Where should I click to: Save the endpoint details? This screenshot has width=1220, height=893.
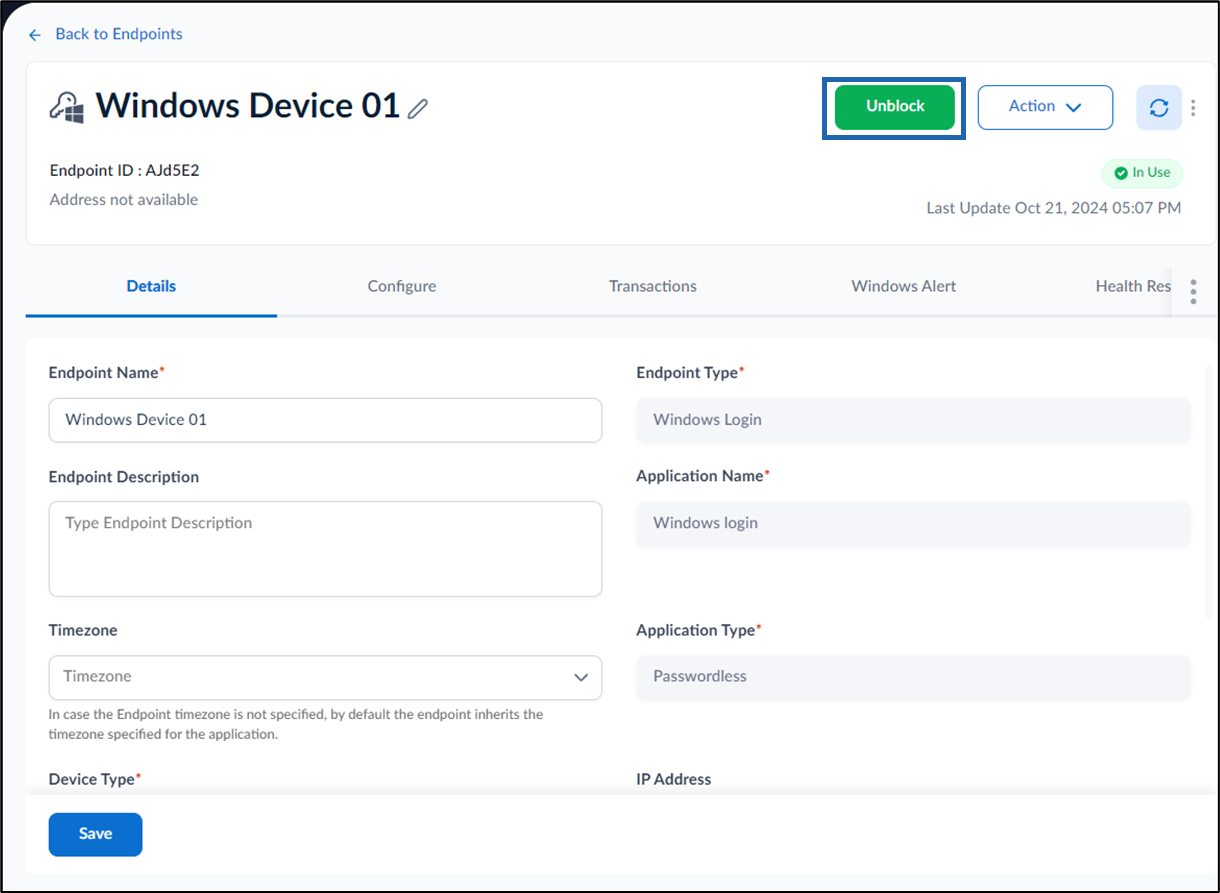pyautogui.click(x=95, y=834)
